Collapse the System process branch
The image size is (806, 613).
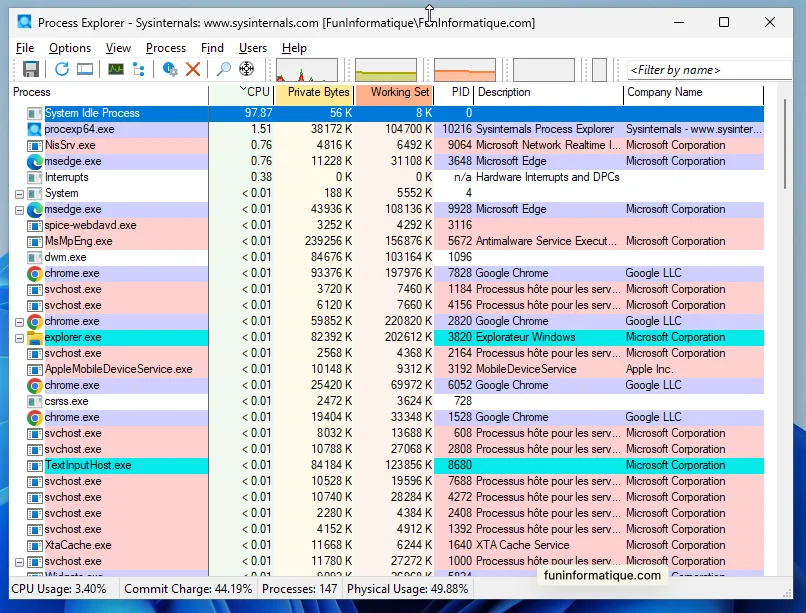coord(18,192)
